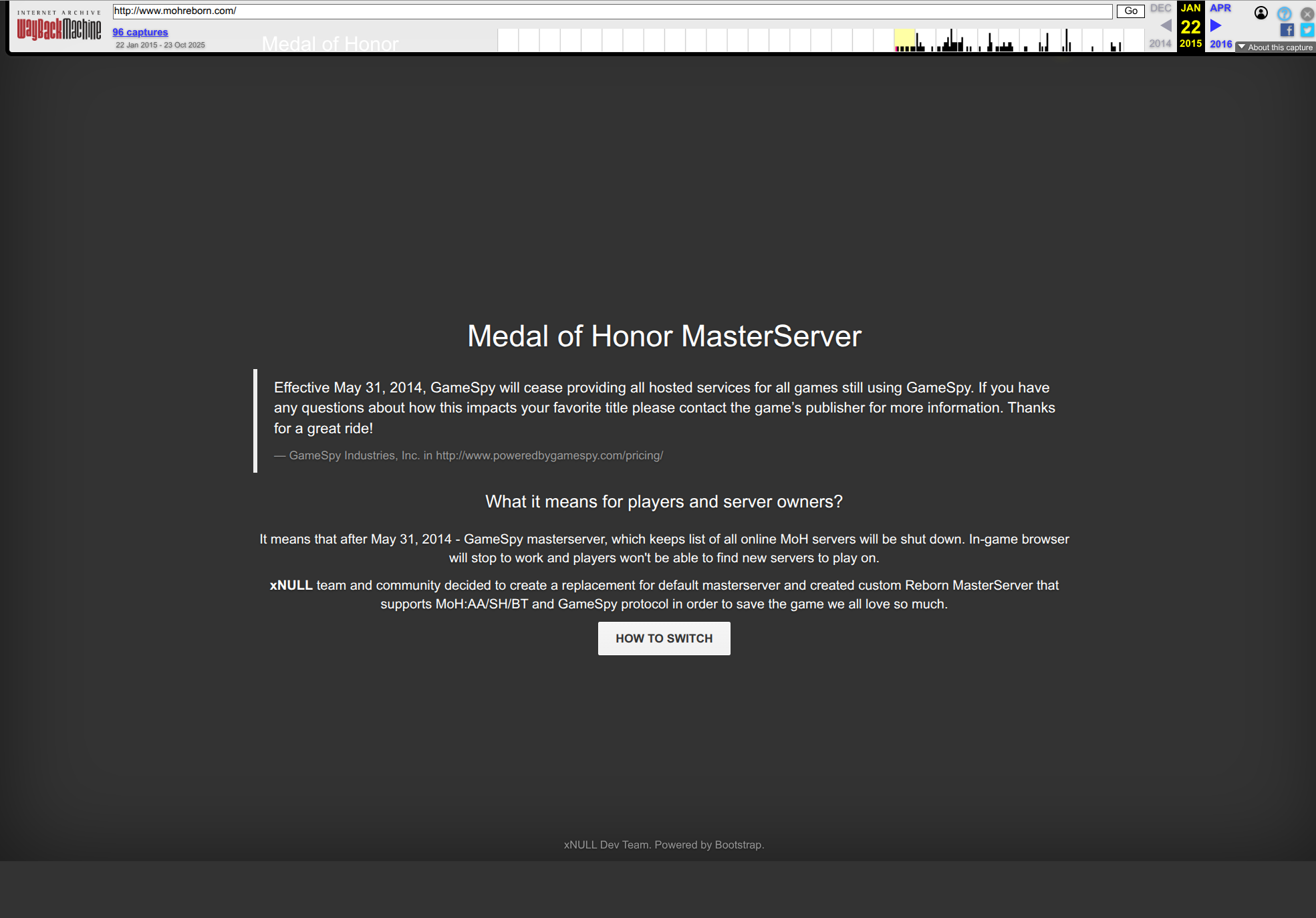Click the Medal of Honor navbar title

[x=330, y=44]
